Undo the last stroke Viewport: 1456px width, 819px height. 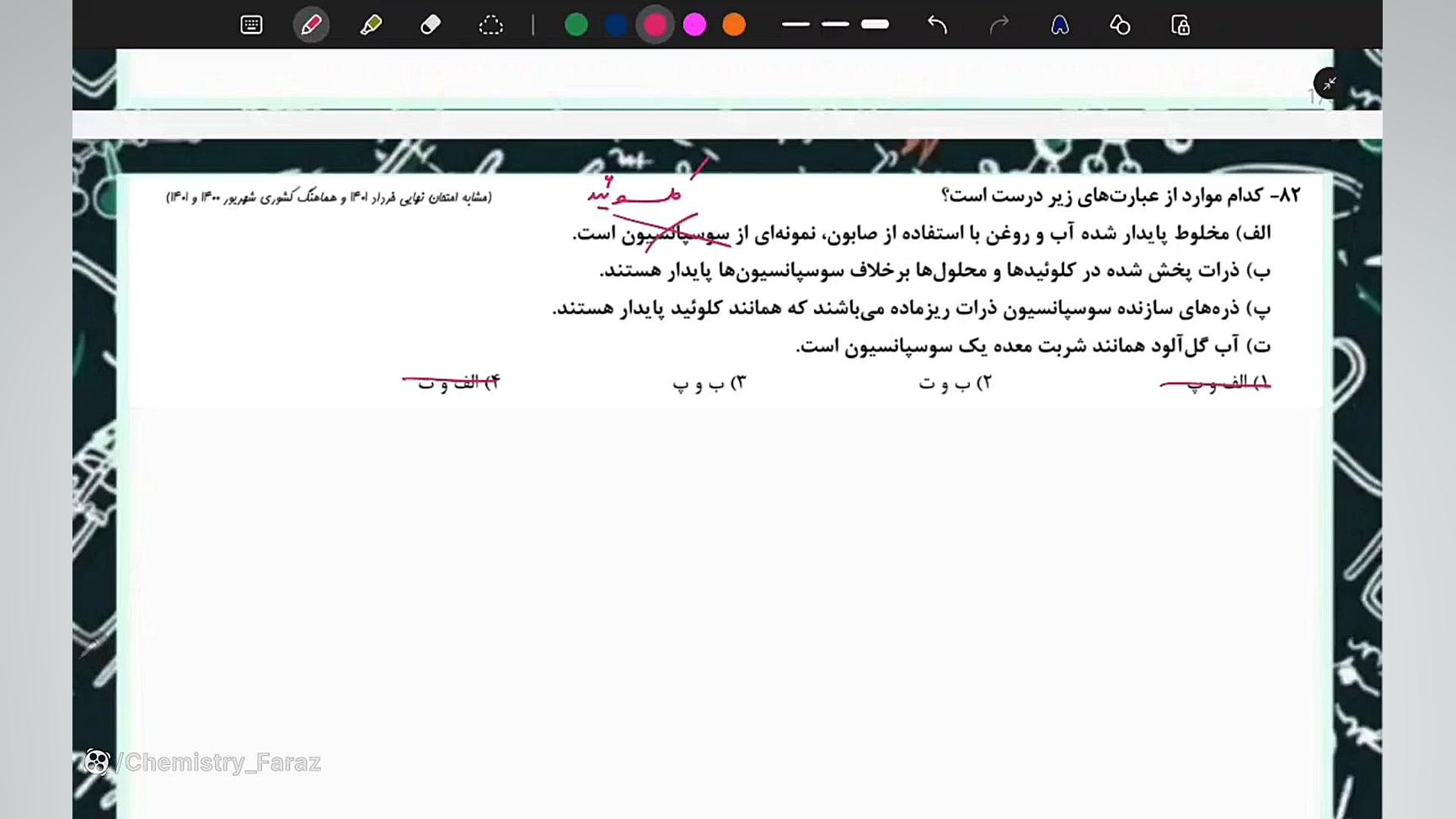point(938,25)
